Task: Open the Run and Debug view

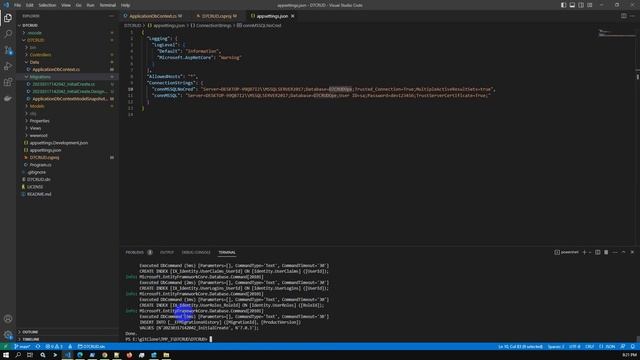Action: coord(8,66)
